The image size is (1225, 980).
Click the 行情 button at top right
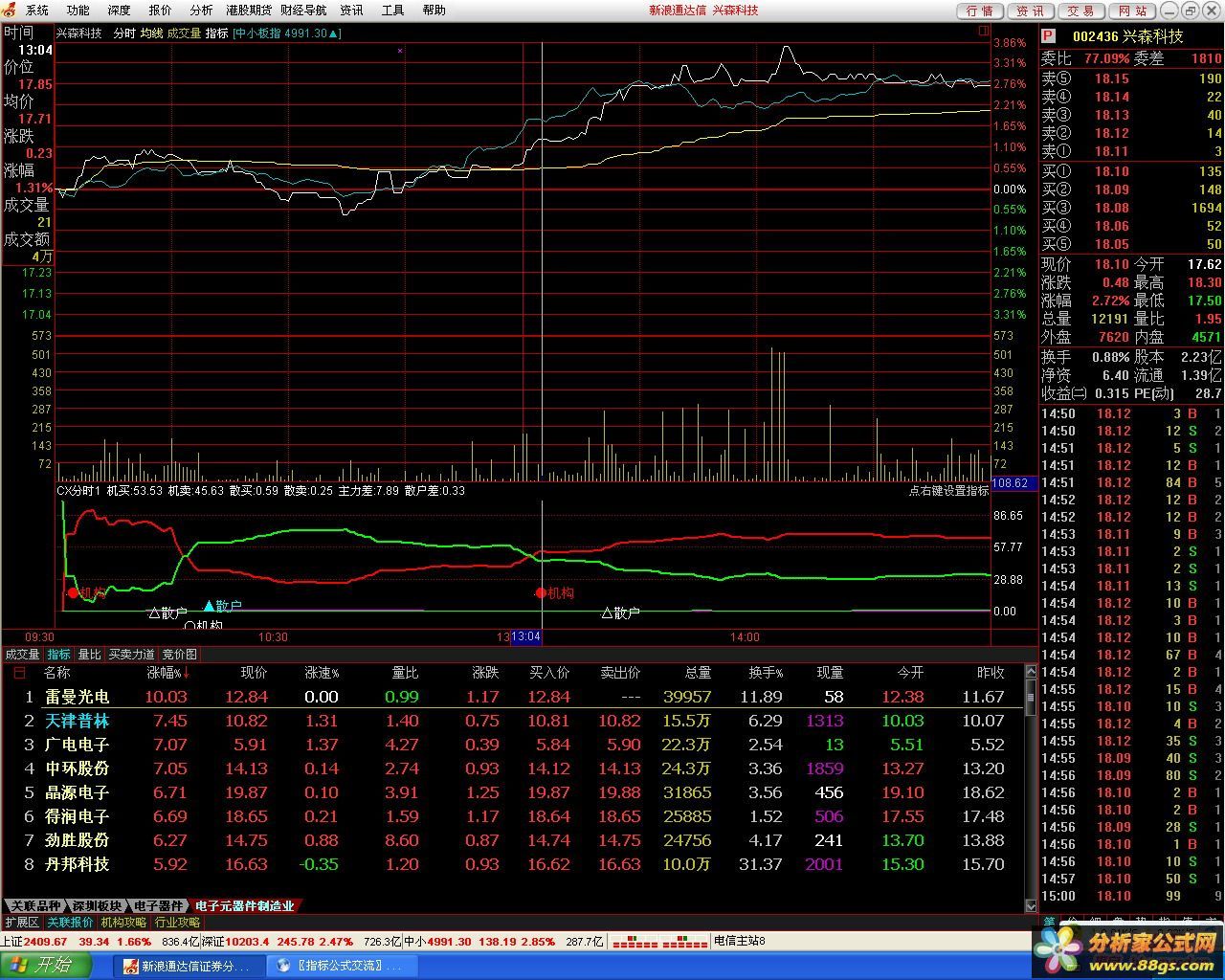[980, 11]
